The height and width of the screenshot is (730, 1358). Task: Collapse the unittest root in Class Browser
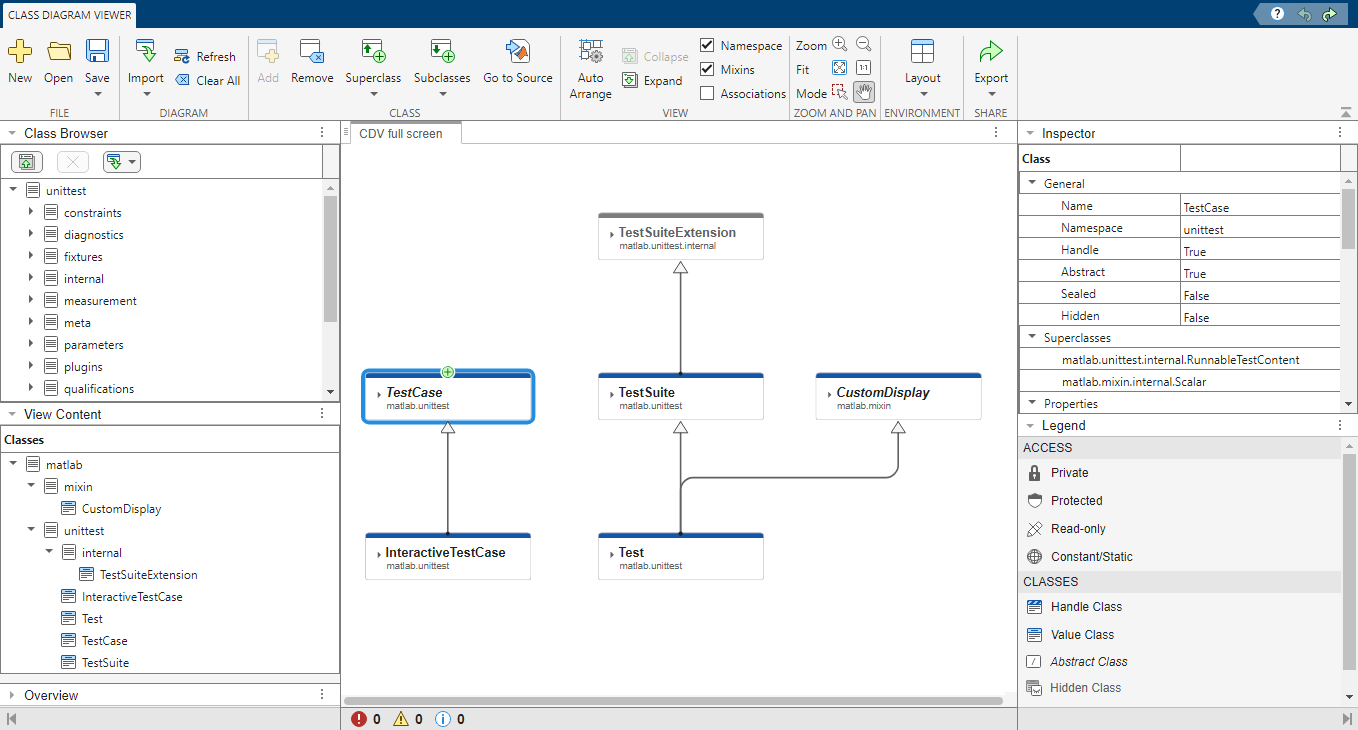13,190
